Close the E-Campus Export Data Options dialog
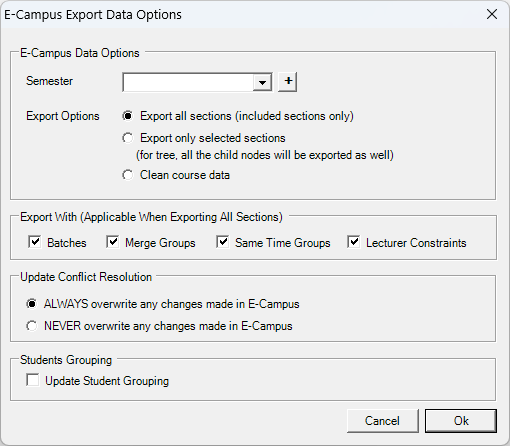Image resolution: width=510 pixels, height=446 pixels. pos(492,14)
